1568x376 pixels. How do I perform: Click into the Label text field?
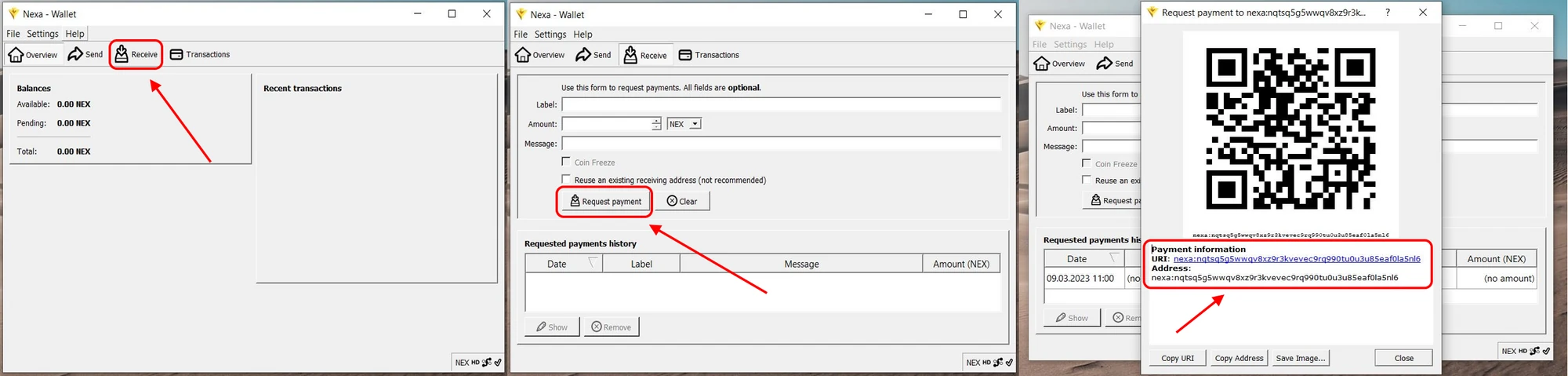tap(781, 104)
